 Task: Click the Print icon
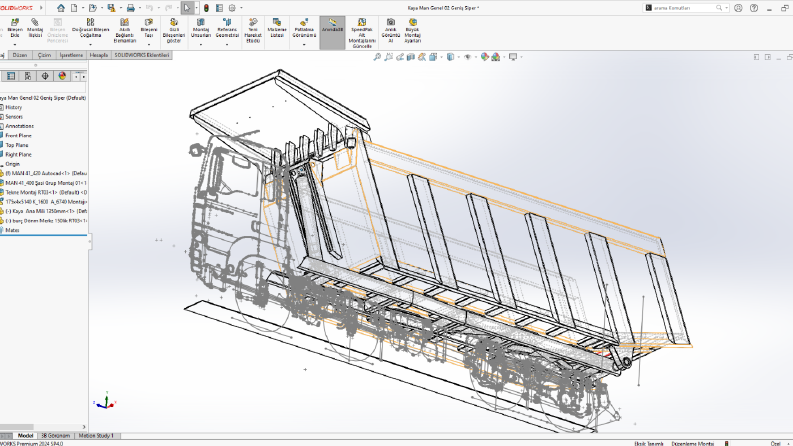pyautogui.click(x=130, y=8)
